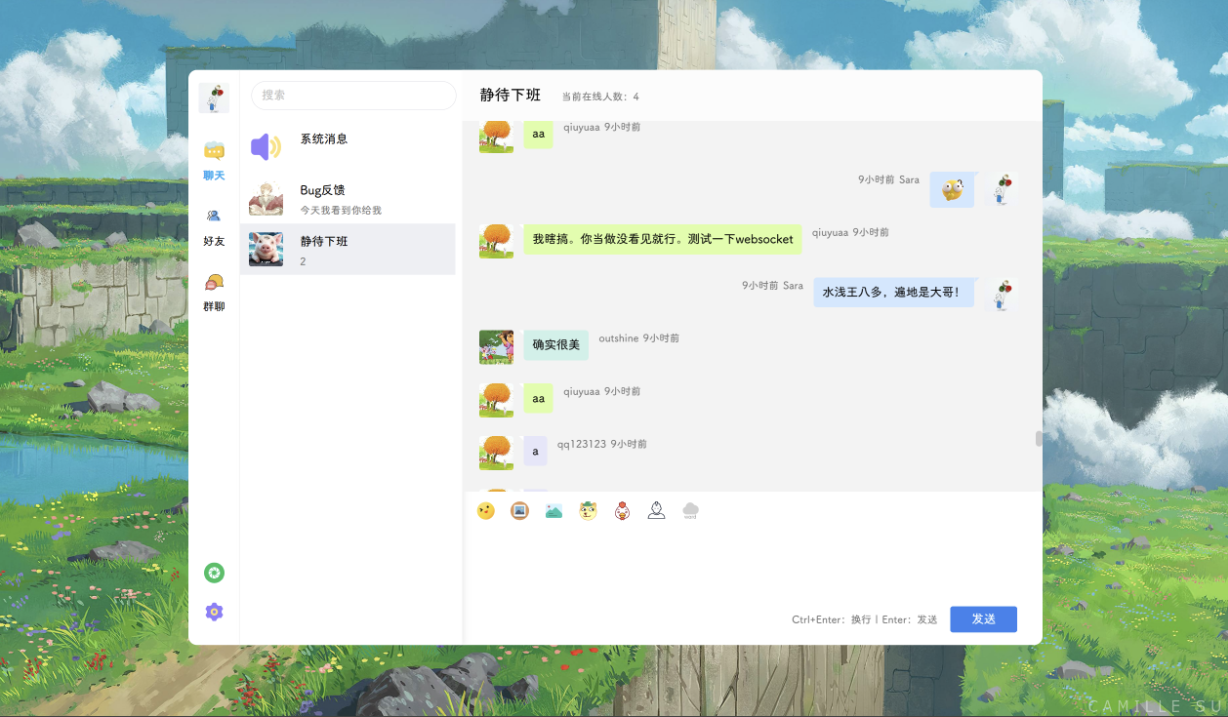Click the 发送 send button
1228x717 pixels.
click(x=983, y=619)
